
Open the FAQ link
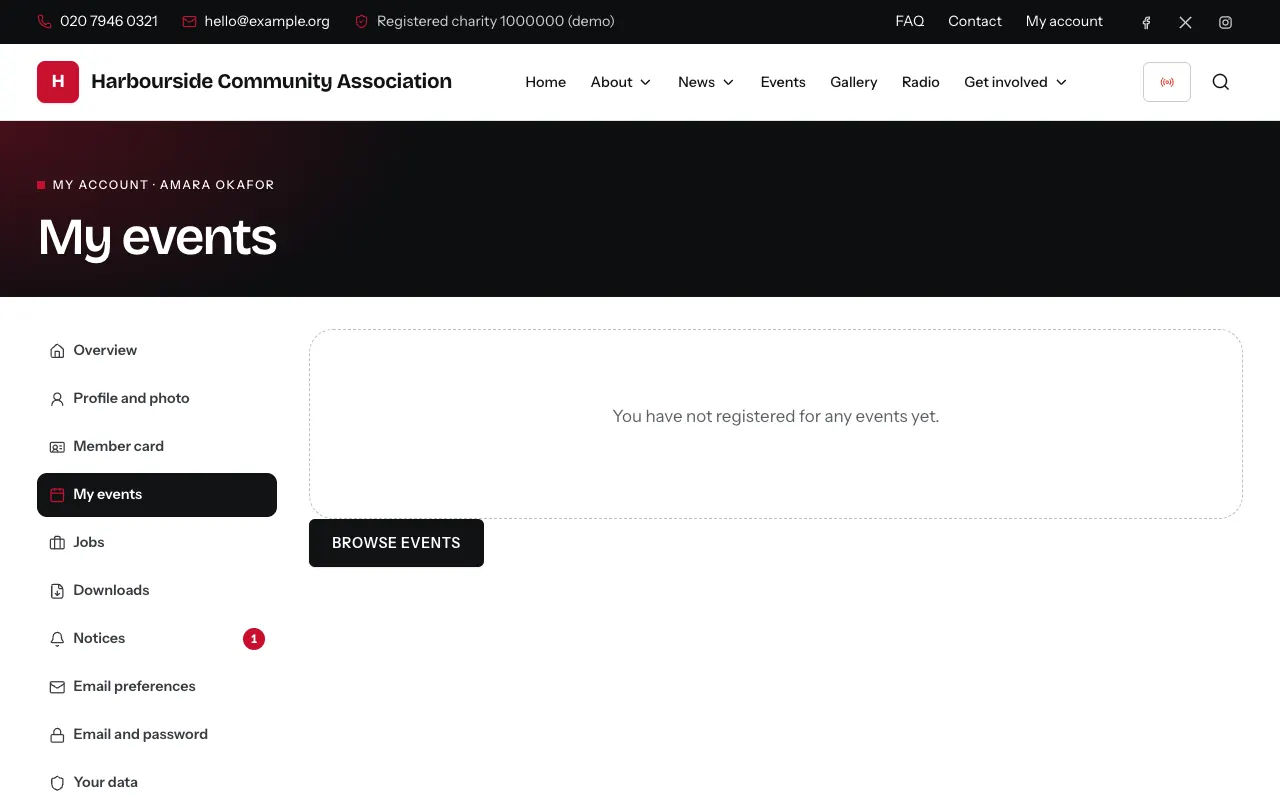[910, 21]
